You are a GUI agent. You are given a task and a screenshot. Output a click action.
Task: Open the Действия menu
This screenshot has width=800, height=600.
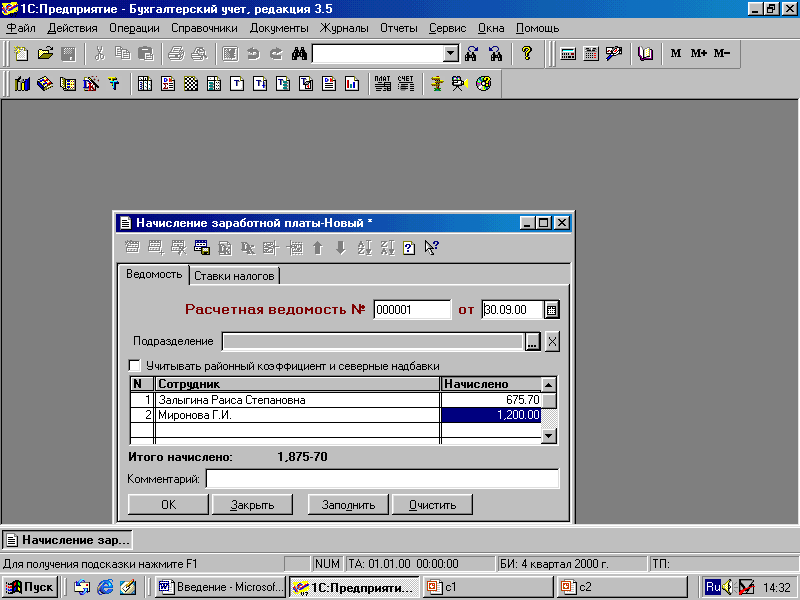click(x=72, y=28)
